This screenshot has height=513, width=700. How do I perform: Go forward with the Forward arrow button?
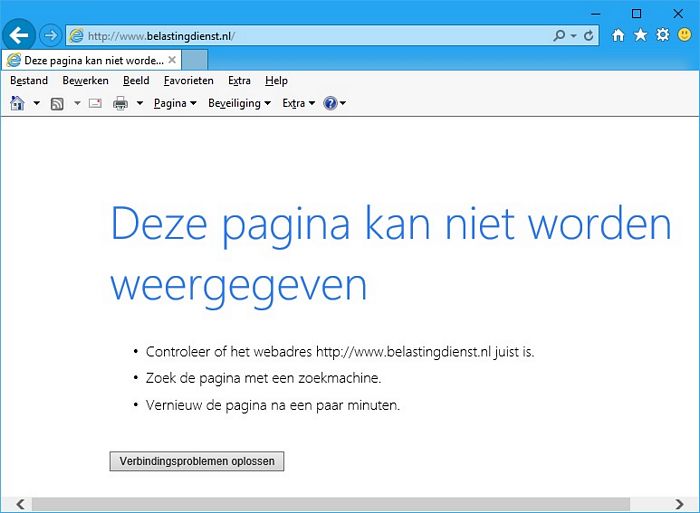[50, 35]
